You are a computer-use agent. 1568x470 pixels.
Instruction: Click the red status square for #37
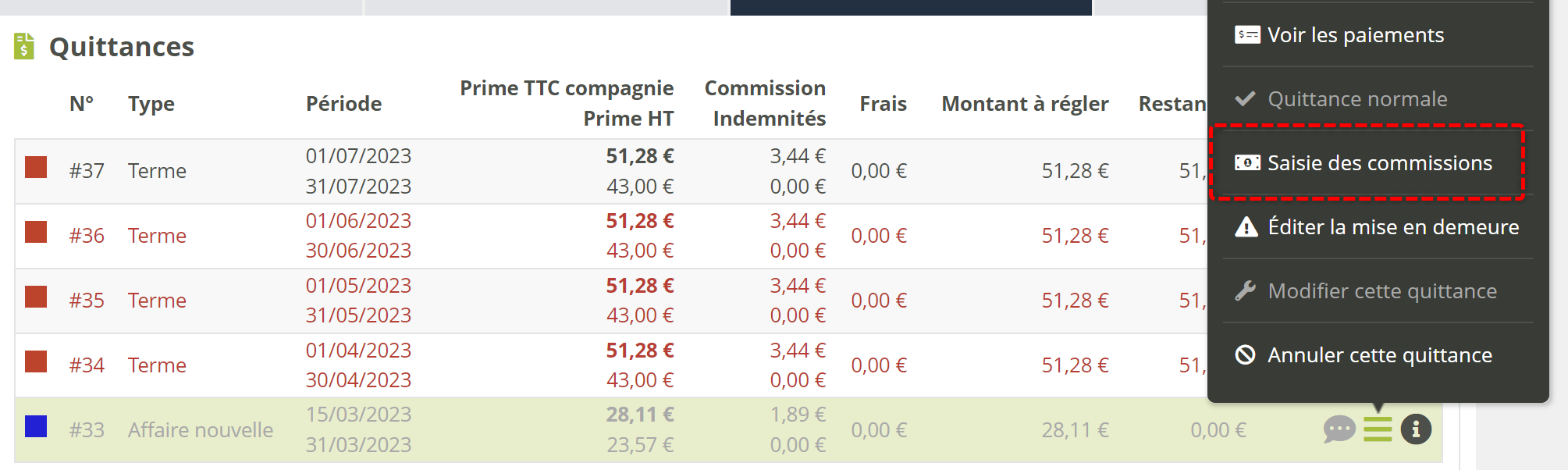(x=36, y=167)
